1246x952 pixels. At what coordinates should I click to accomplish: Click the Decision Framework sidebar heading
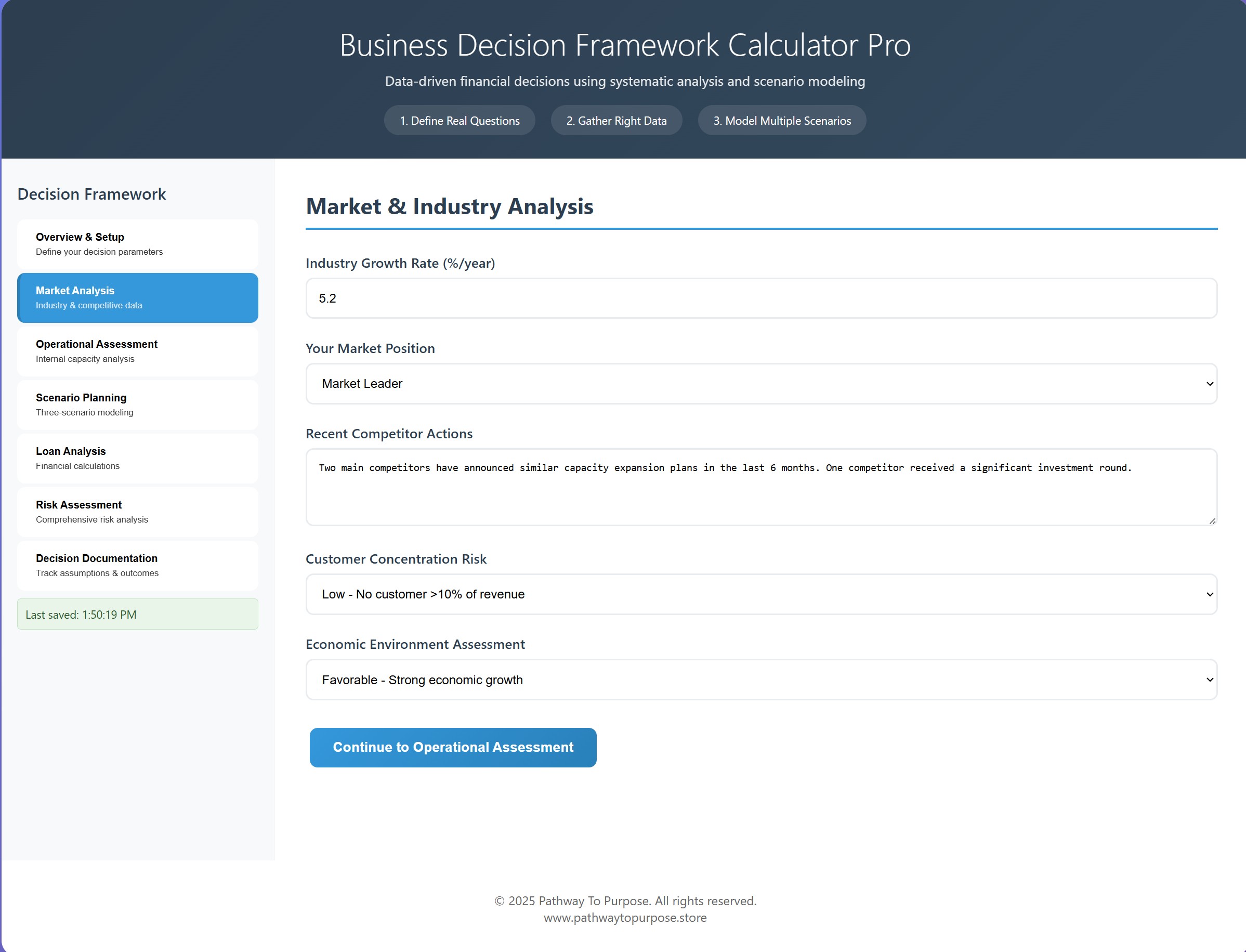coord(92,194)
